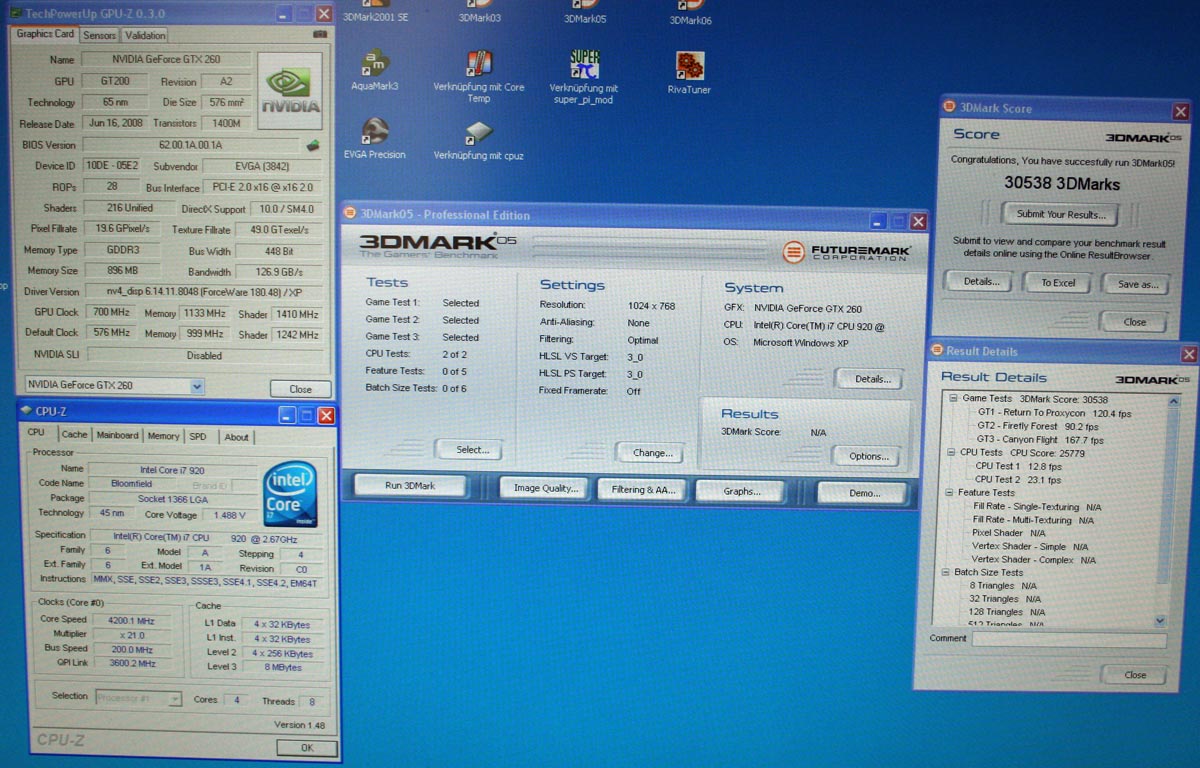Open the Processor Selection dropdown in CPU-Z
The image size is (1200, 768).
coord(175,699)
